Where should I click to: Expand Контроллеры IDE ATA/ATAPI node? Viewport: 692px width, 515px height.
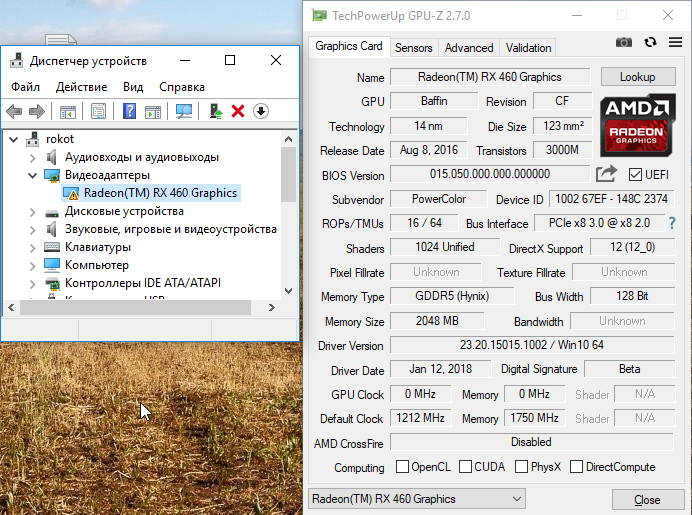tap(33, 284)
